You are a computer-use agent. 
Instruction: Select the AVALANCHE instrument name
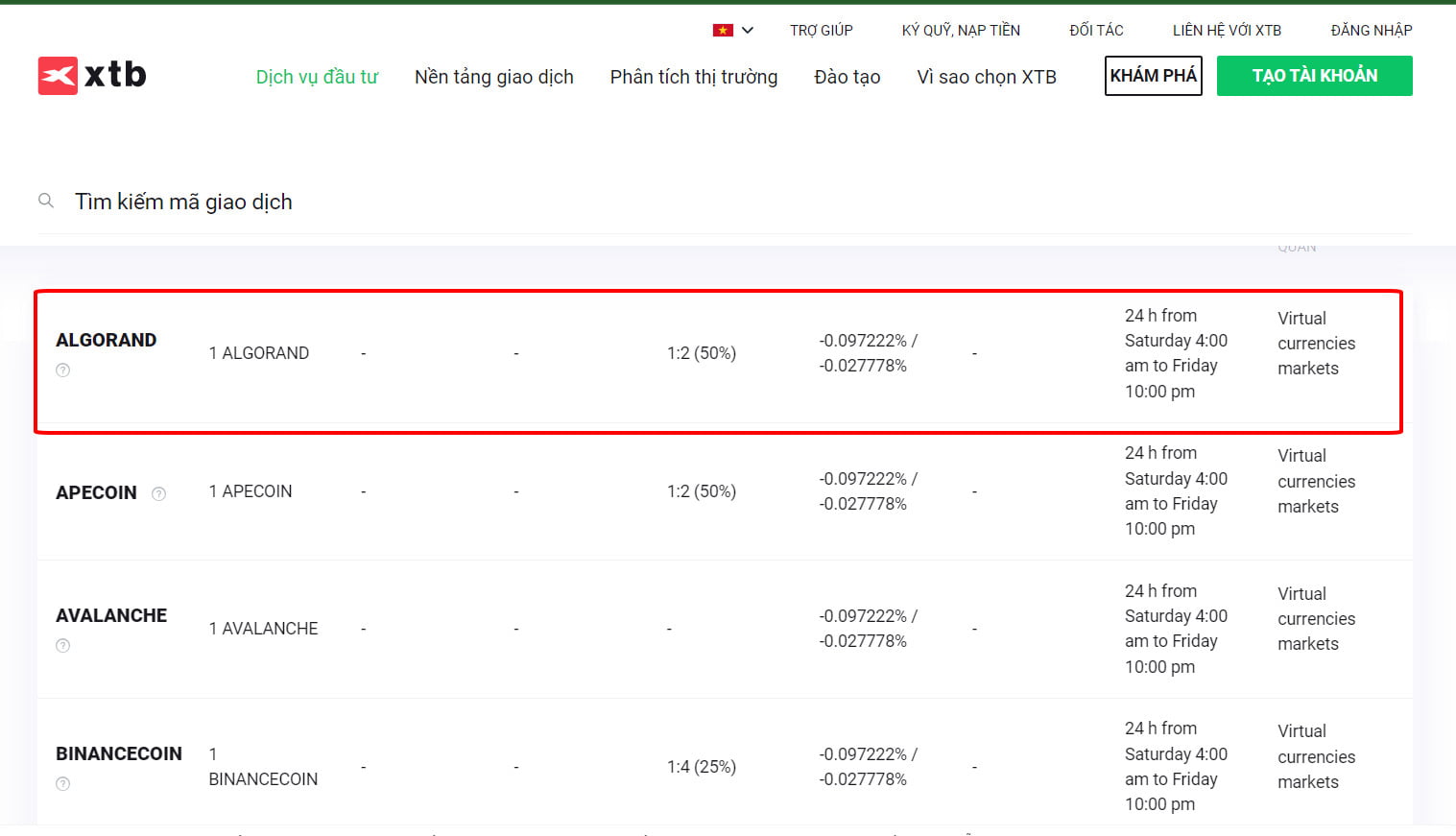tap(111, 615)
